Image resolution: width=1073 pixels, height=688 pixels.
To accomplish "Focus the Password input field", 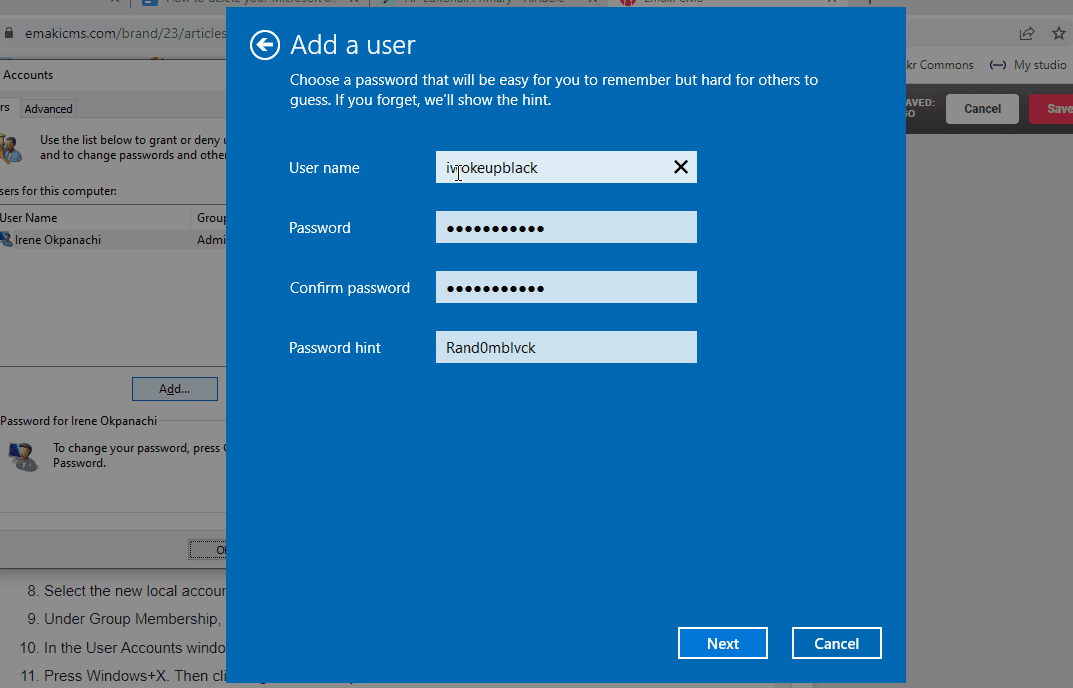I will [565, 228].
